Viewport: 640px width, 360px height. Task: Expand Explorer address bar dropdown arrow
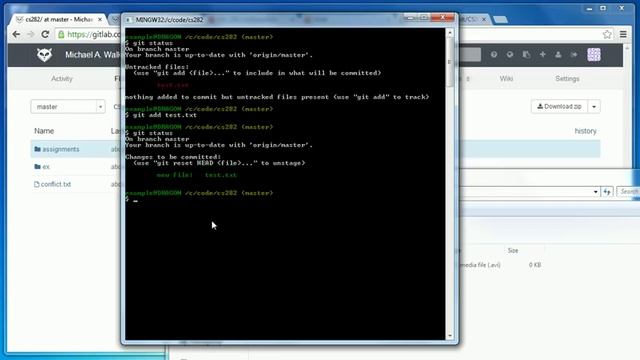pyautogui.click(x=596, y=192)
